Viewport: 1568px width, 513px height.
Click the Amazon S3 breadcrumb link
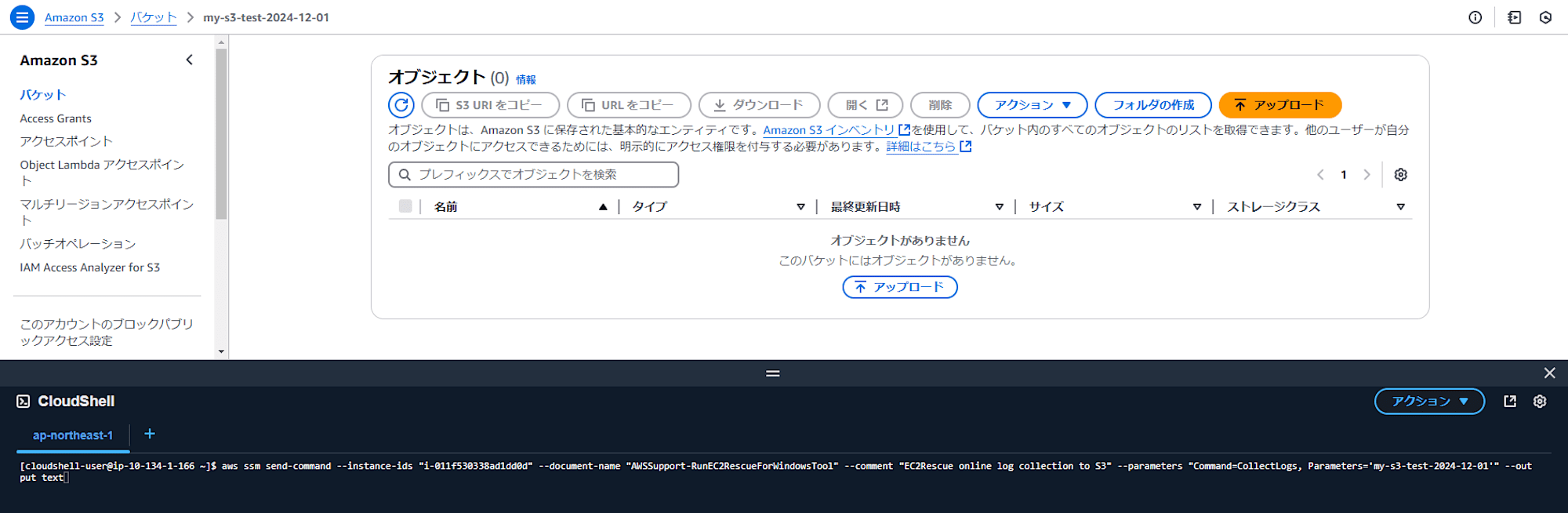point(74,17)
